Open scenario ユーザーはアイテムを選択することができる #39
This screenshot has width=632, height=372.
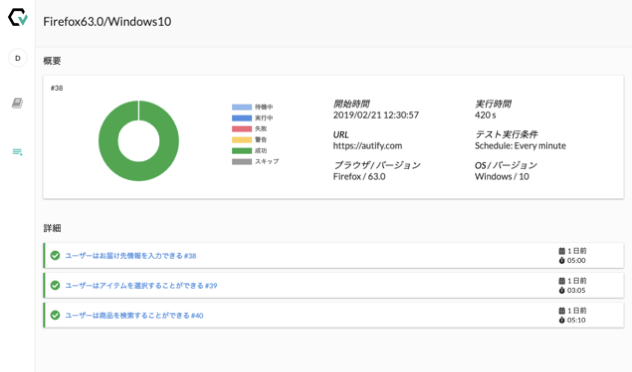(x=141, y=286)
